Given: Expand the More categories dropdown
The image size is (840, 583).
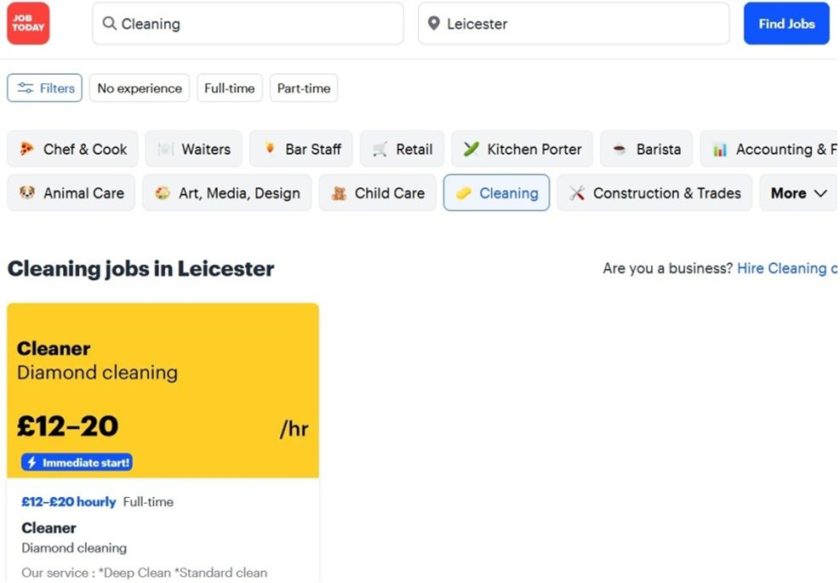Looking at the screenshot, I should point(798,193).
